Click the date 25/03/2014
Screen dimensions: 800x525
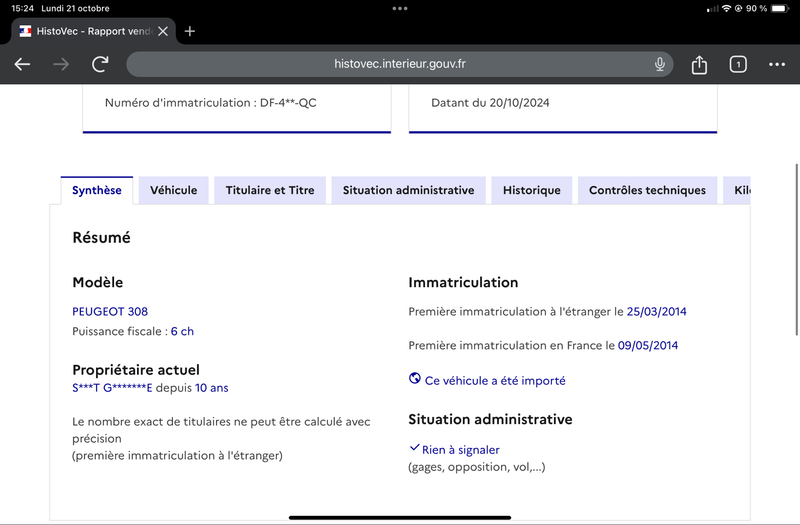point(656,312)
